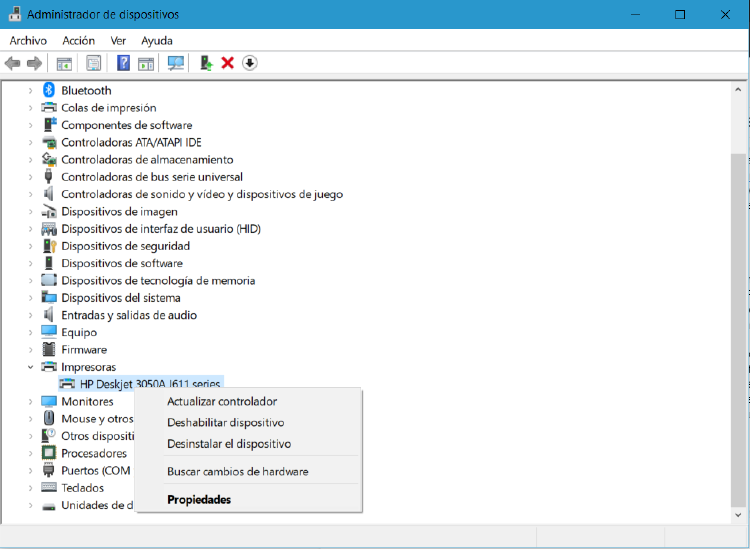Viewport: 750px width, 549px height.
Task: Click the Firmware chip icon
Action: [x=49, y=350]
